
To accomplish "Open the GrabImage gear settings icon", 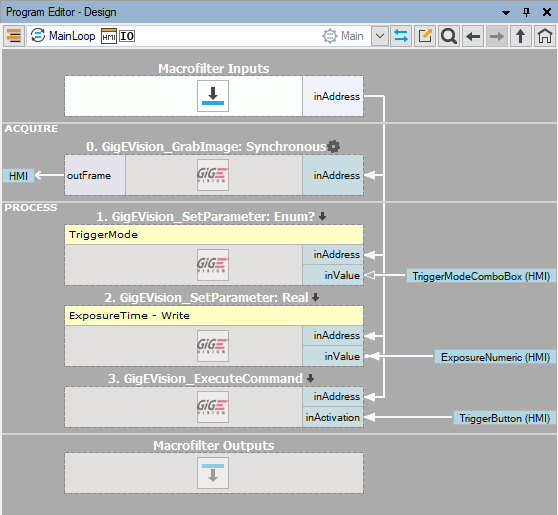I will click(333, 146).
